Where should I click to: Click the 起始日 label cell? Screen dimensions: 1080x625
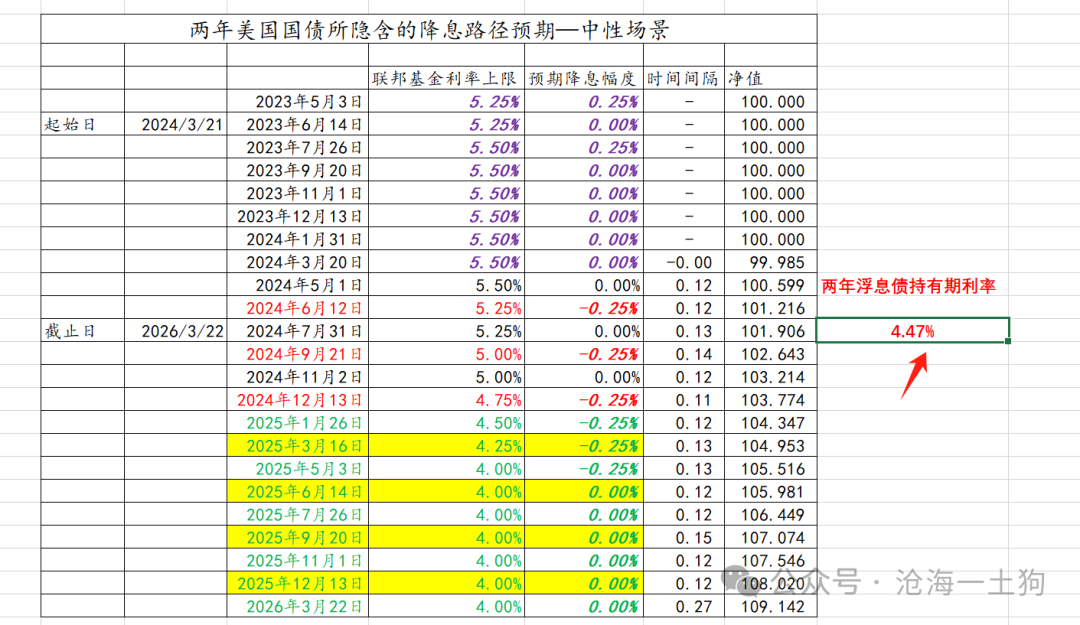(83, 124)
